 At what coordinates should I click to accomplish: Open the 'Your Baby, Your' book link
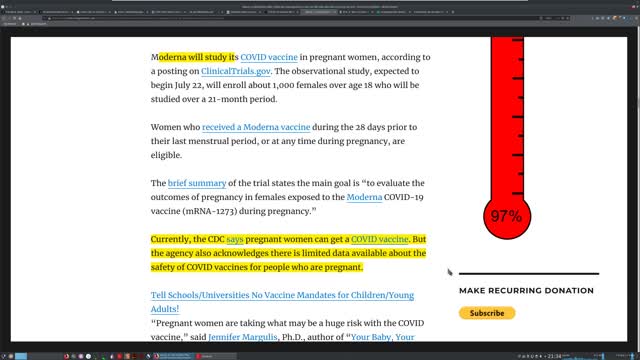point(382,337)
